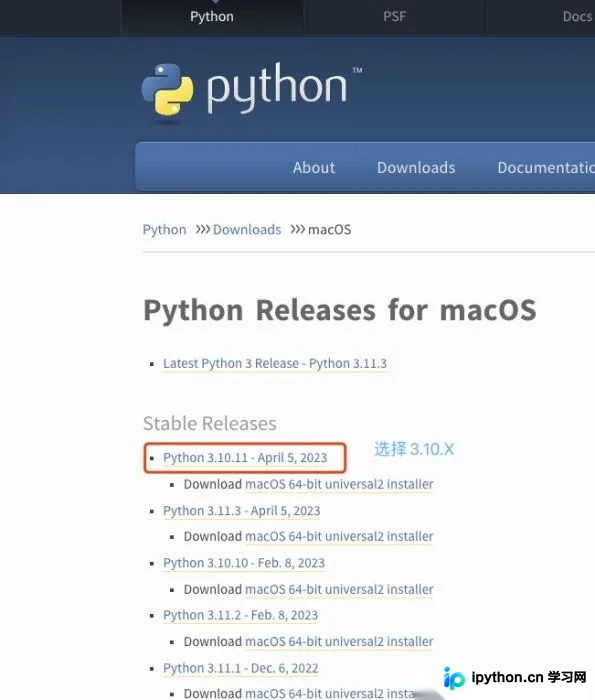Open Python 3.10.10 - Feb. 8, 2023 release
Screen dimensions: 595x700
[244, 563]
